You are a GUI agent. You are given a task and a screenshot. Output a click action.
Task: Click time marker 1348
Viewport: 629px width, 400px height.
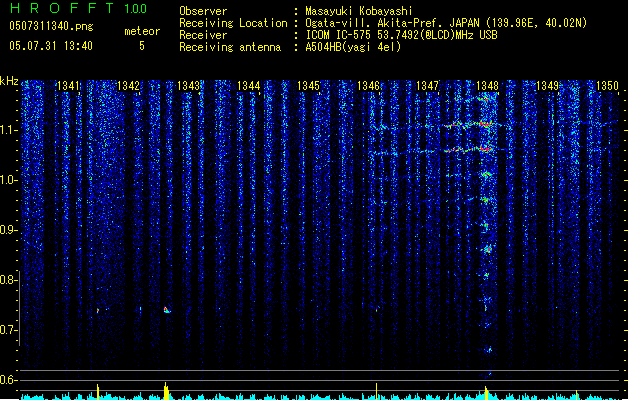[487, 86]
